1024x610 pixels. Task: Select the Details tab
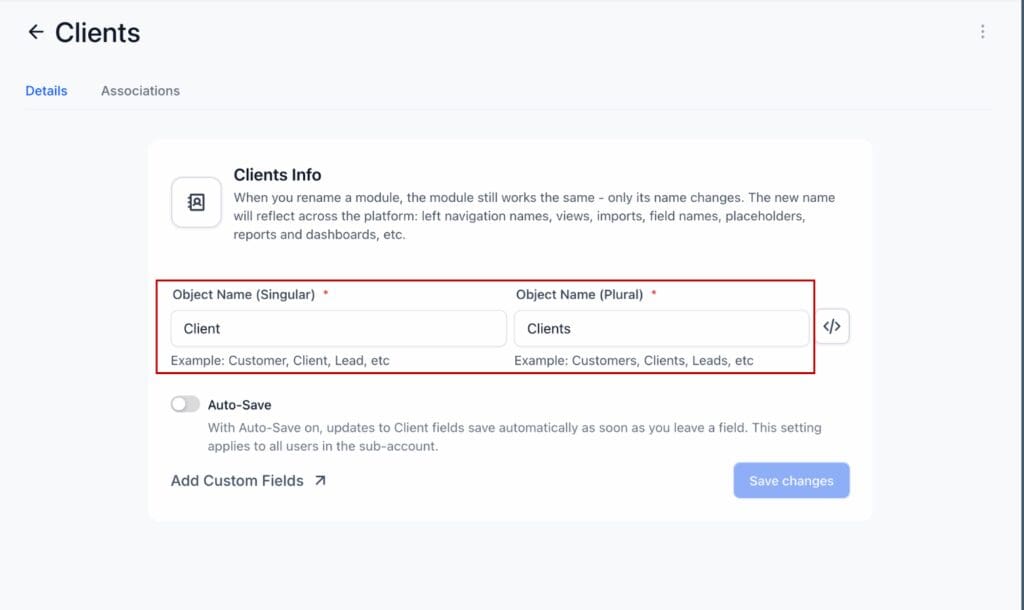pyautogui.click(x=46, y=90)
